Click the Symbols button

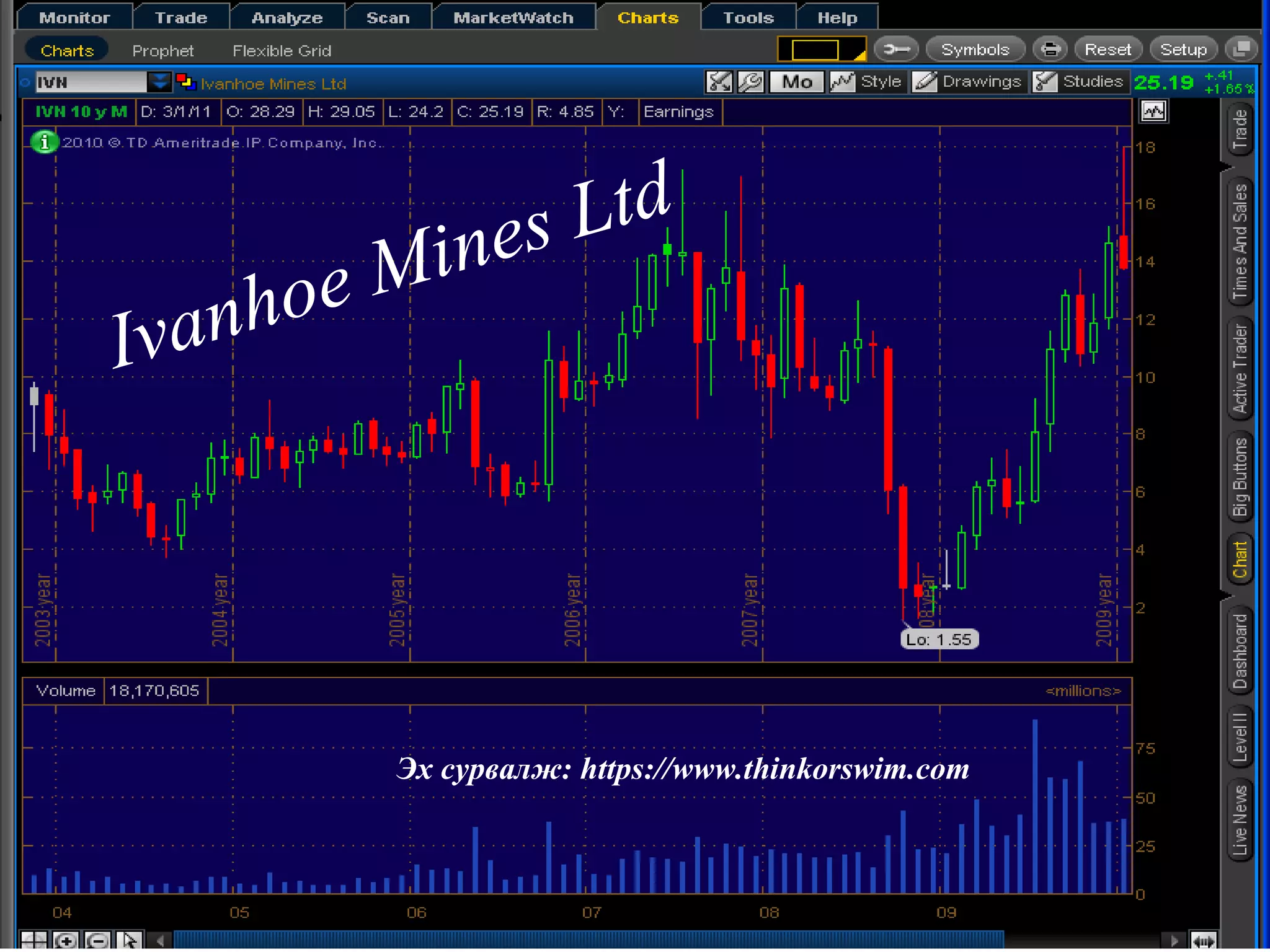pyautogui.click(x=975, y=49)
